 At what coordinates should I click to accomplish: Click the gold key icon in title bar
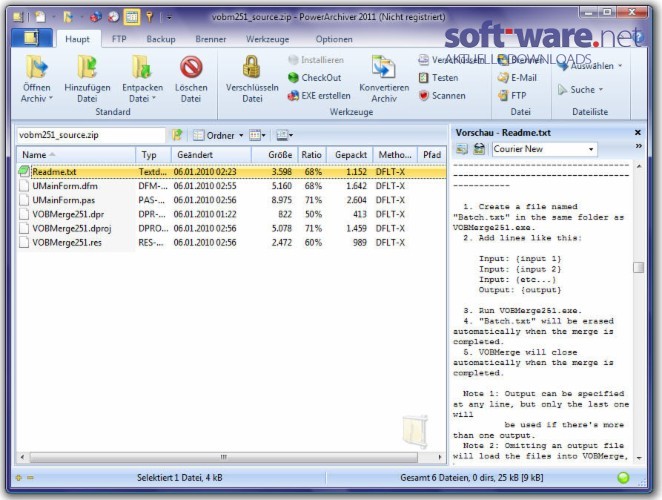pos(149,17)
